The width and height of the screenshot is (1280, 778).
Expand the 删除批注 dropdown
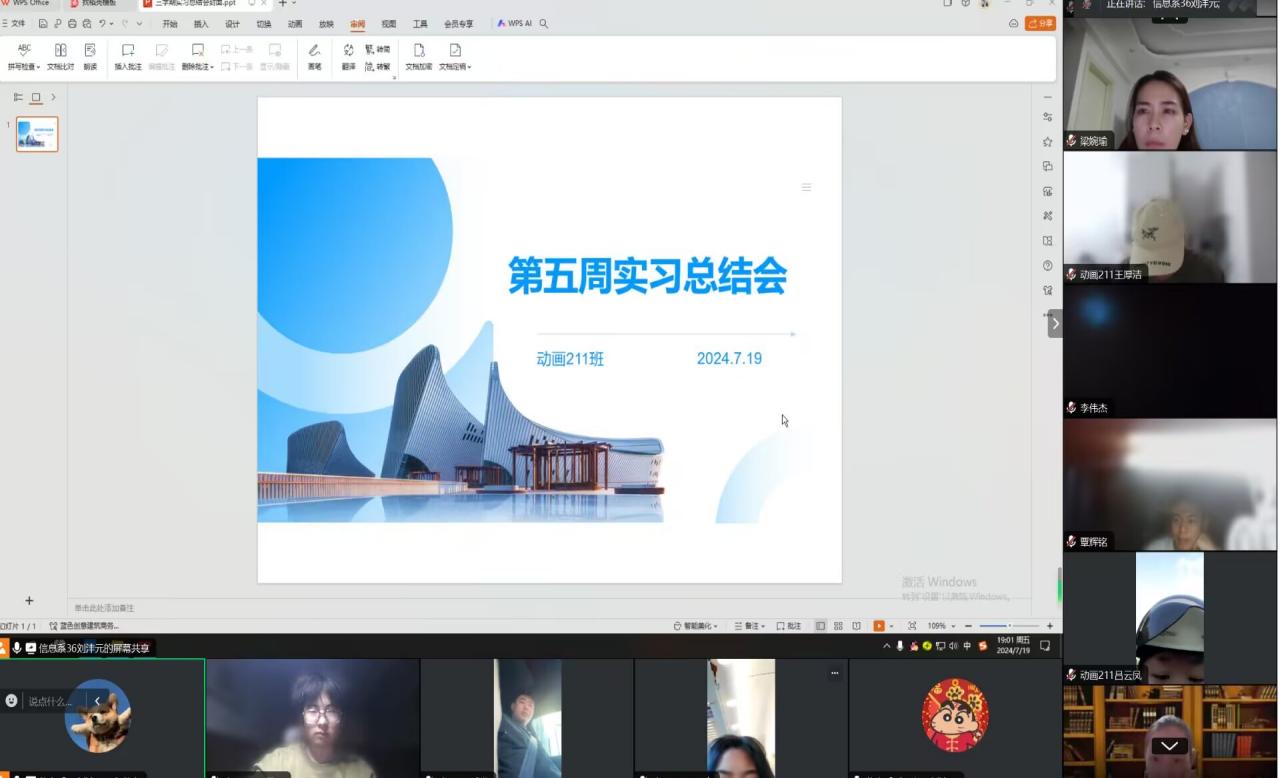[x=212, y=67]
